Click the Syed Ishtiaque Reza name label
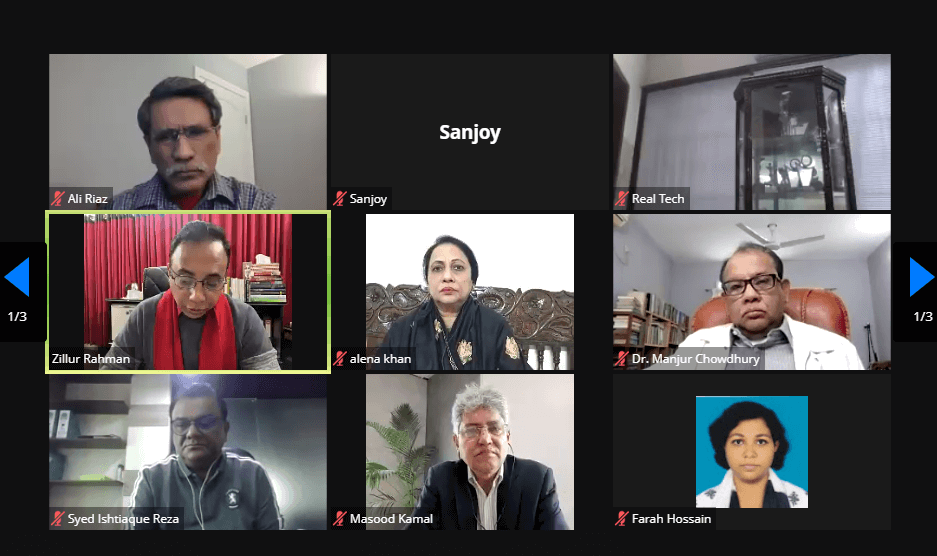The height and width of the screenshot is (556, 937). (x=123, y=519)
